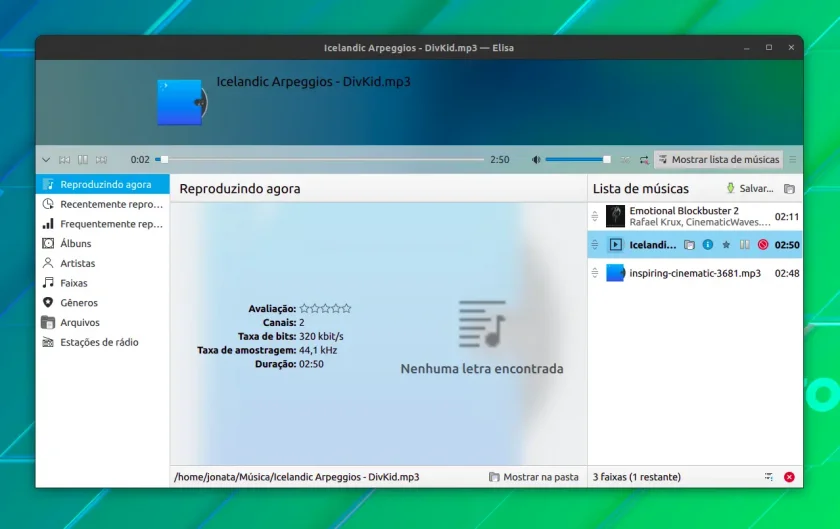840x529 pixels.
Task: Open the Arquivos browser
Action: point(103,323)
